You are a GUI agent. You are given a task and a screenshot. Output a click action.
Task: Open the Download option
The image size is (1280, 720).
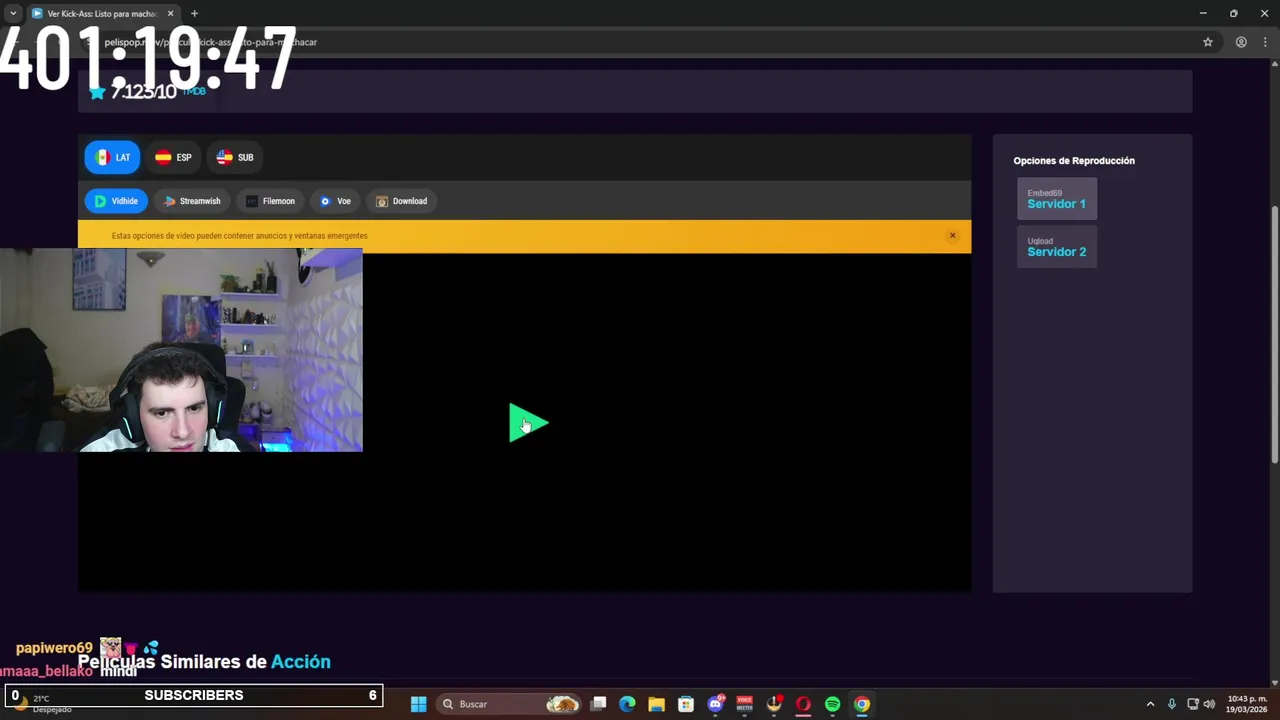(401, 201)
